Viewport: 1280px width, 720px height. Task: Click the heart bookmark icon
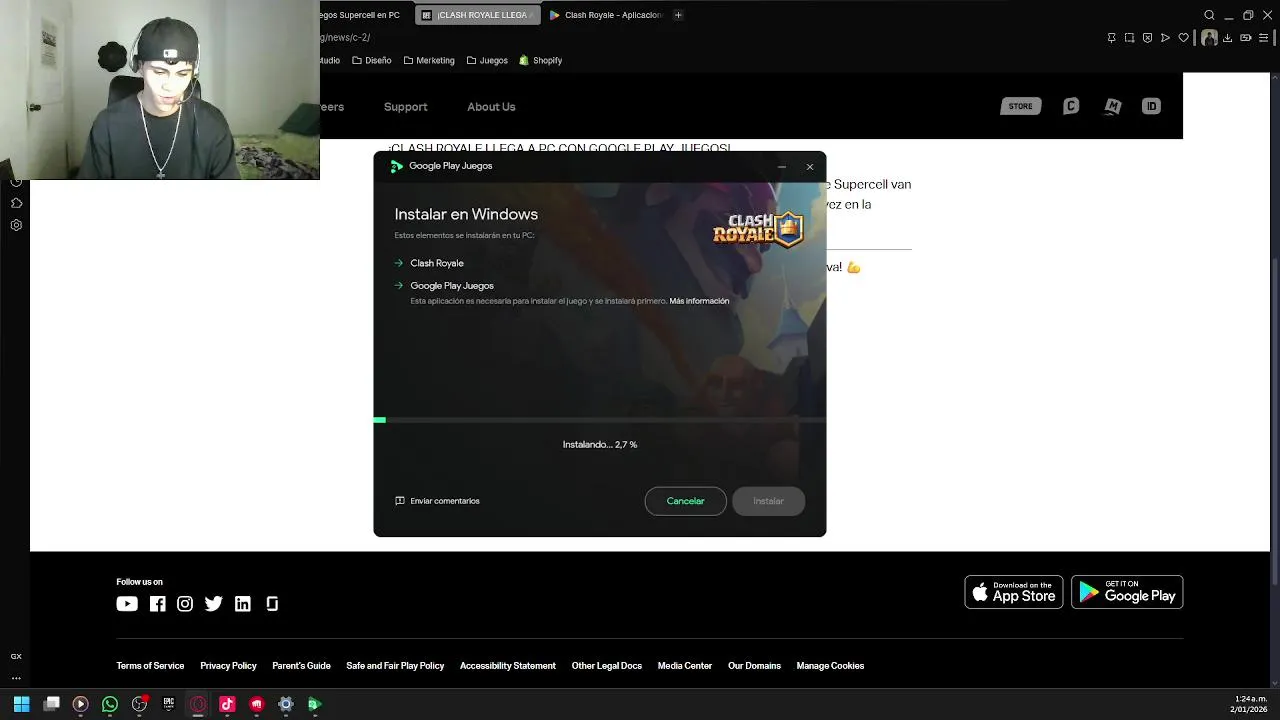point(1184,38)
